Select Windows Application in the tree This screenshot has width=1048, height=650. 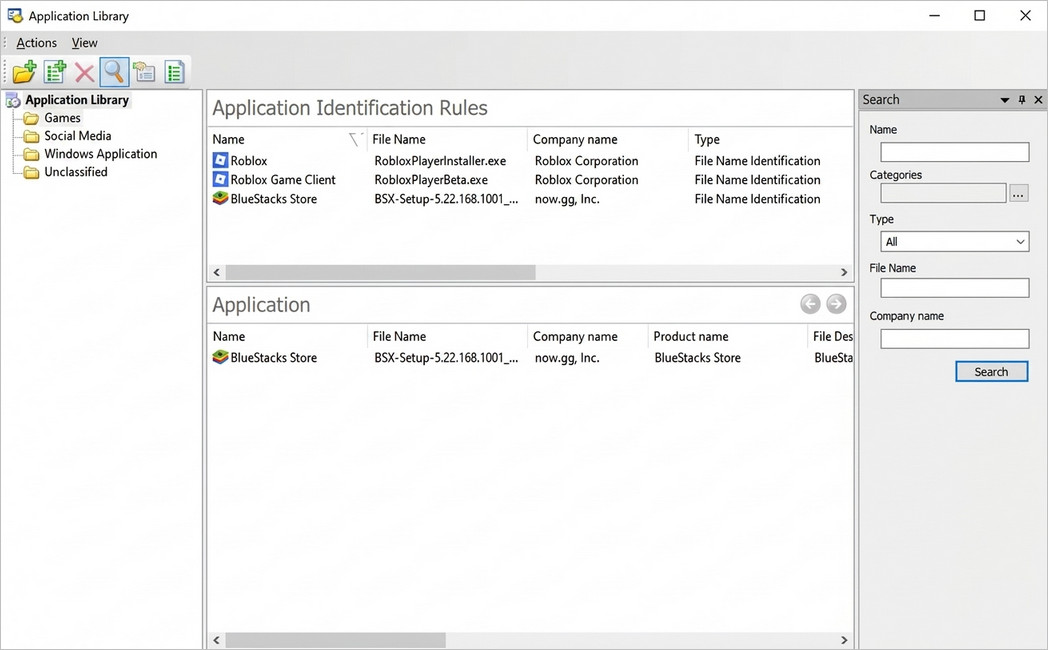click(x=100, y=154)
